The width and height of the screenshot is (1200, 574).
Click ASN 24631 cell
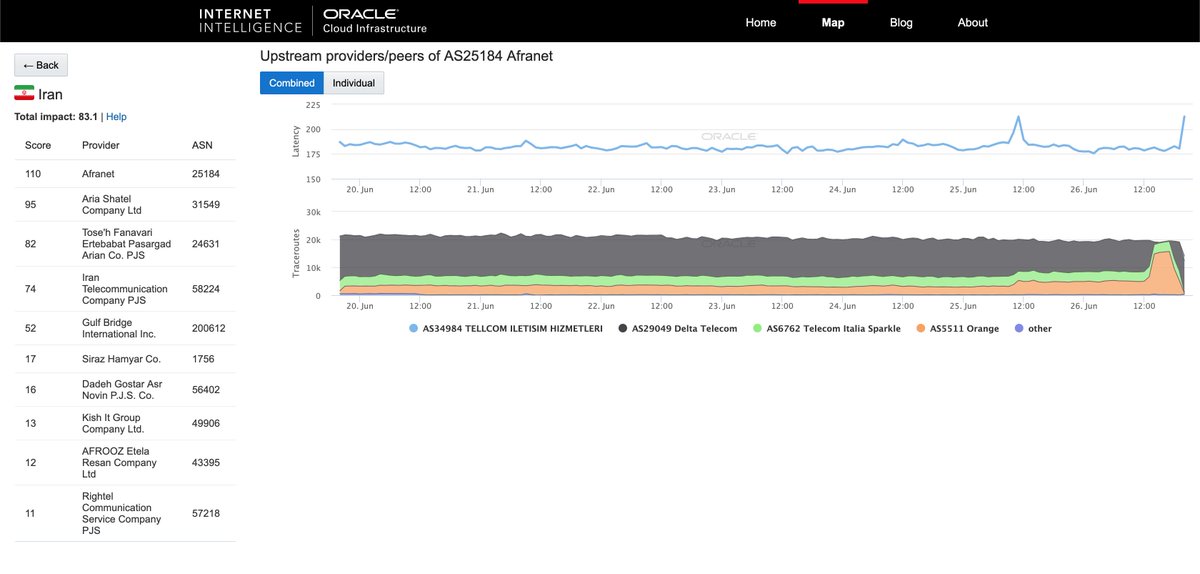coord(205,244)
